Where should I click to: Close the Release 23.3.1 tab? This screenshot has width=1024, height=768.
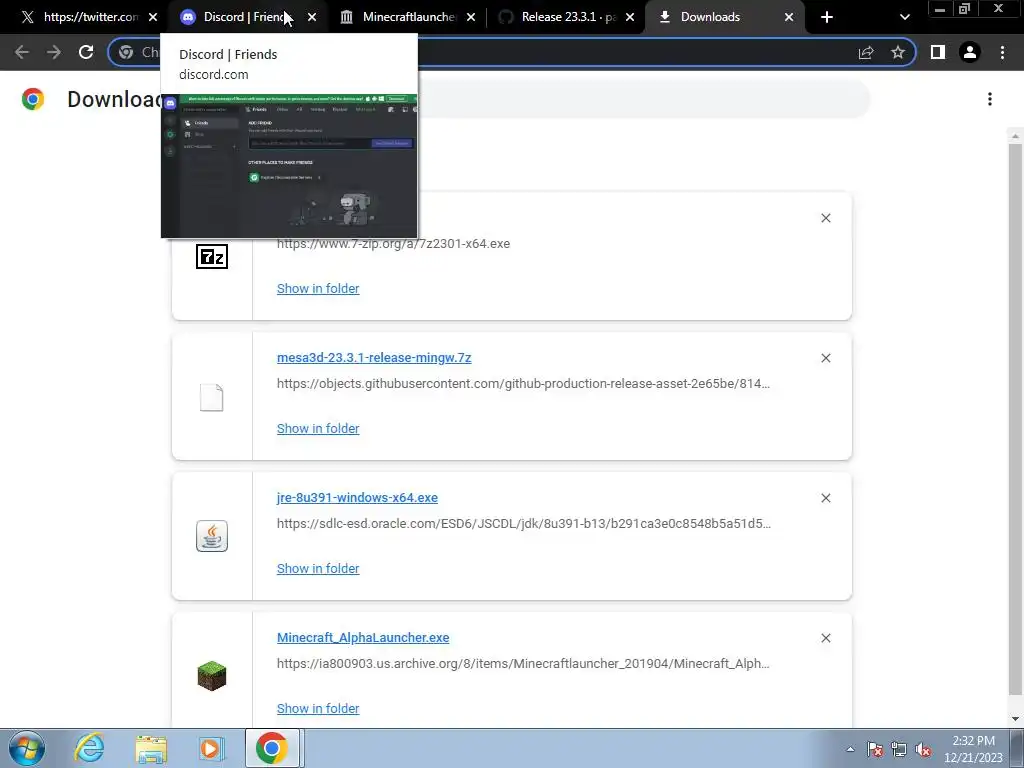pyautogui.click(x=630, y=17)
